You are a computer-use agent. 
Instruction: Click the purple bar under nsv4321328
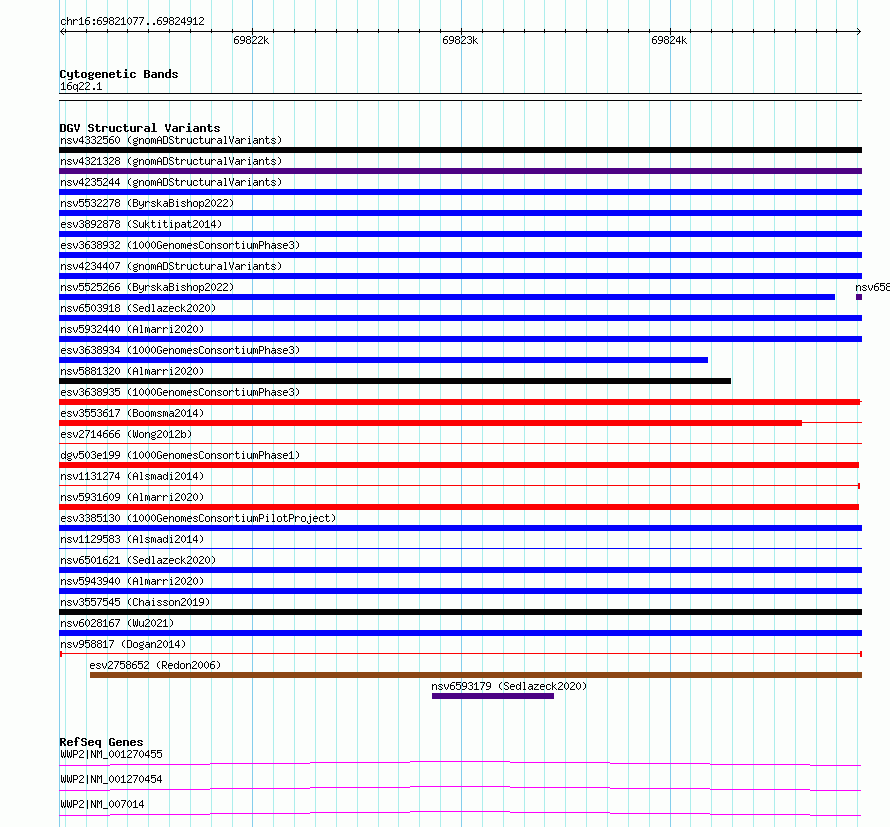click(460, 171)
